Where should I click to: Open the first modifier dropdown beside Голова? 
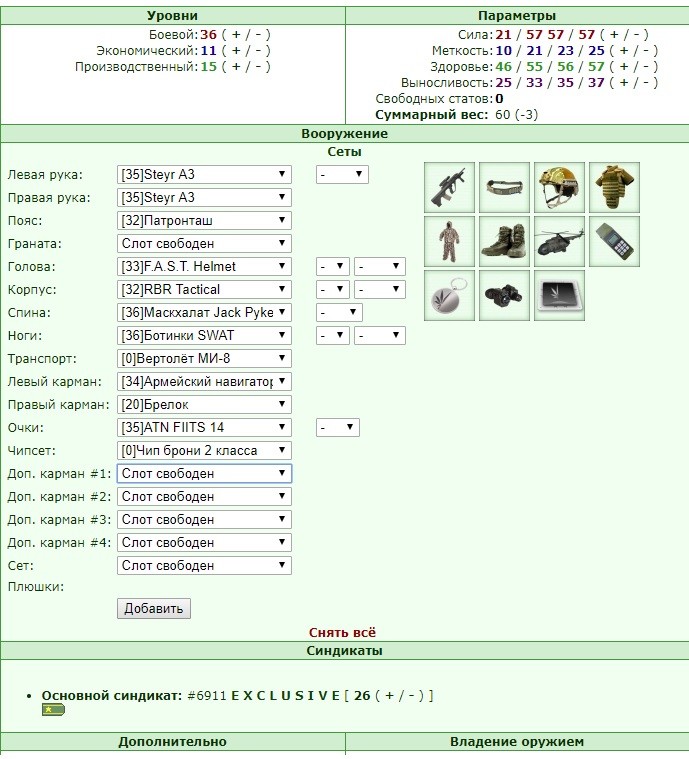333,266
